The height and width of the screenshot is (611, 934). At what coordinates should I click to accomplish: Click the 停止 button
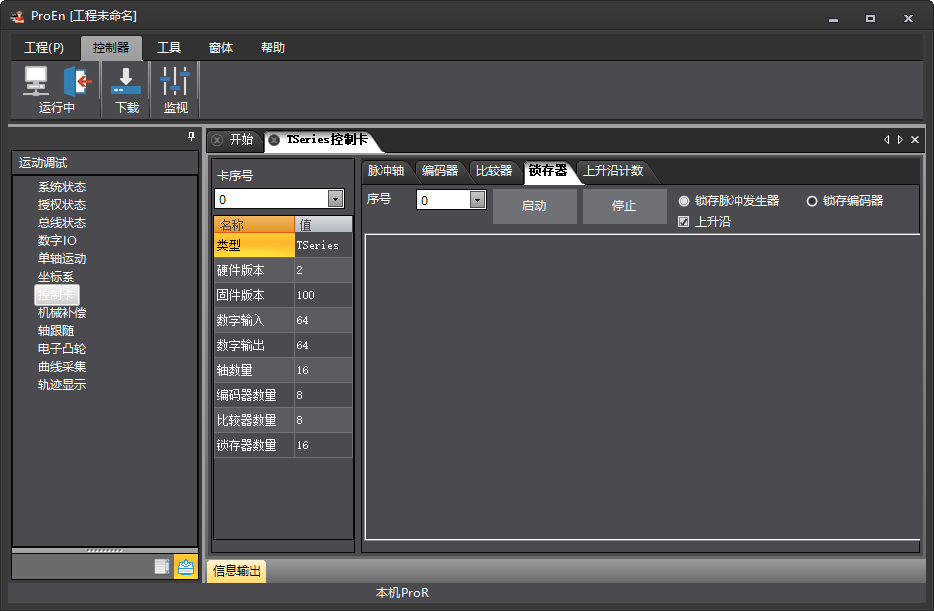tap(624, 206)
